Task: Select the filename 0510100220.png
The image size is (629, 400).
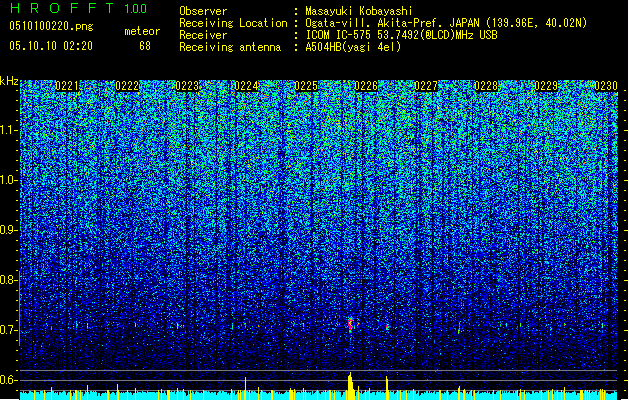Action: coord(51,27)
